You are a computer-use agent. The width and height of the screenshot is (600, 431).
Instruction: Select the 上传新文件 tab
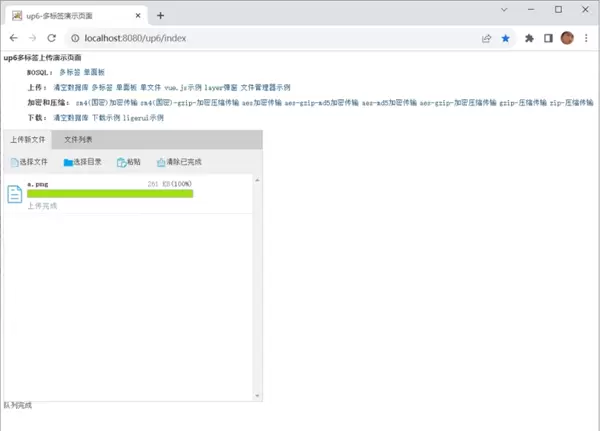[x=27, y=140]
